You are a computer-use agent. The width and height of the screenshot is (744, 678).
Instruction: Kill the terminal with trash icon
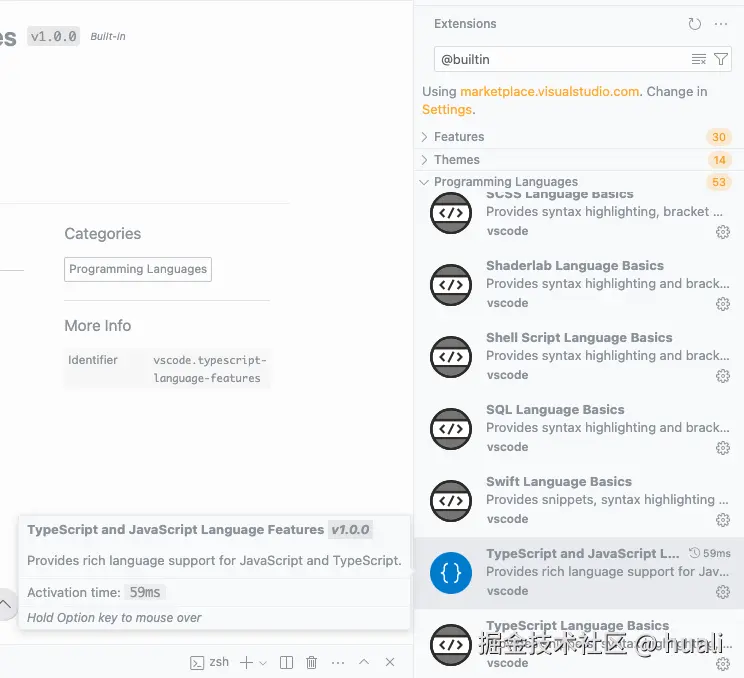[x=312, y=662]
